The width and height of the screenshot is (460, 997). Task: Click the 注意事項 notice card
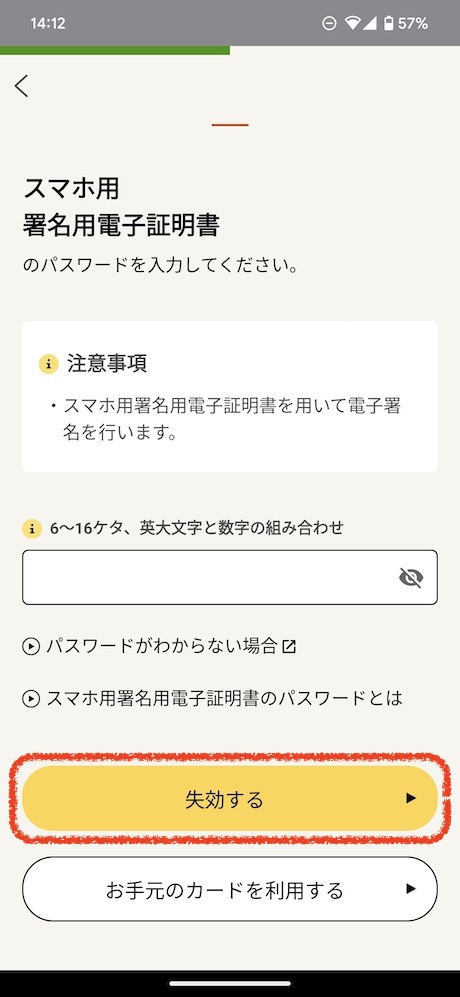(230, 397)
